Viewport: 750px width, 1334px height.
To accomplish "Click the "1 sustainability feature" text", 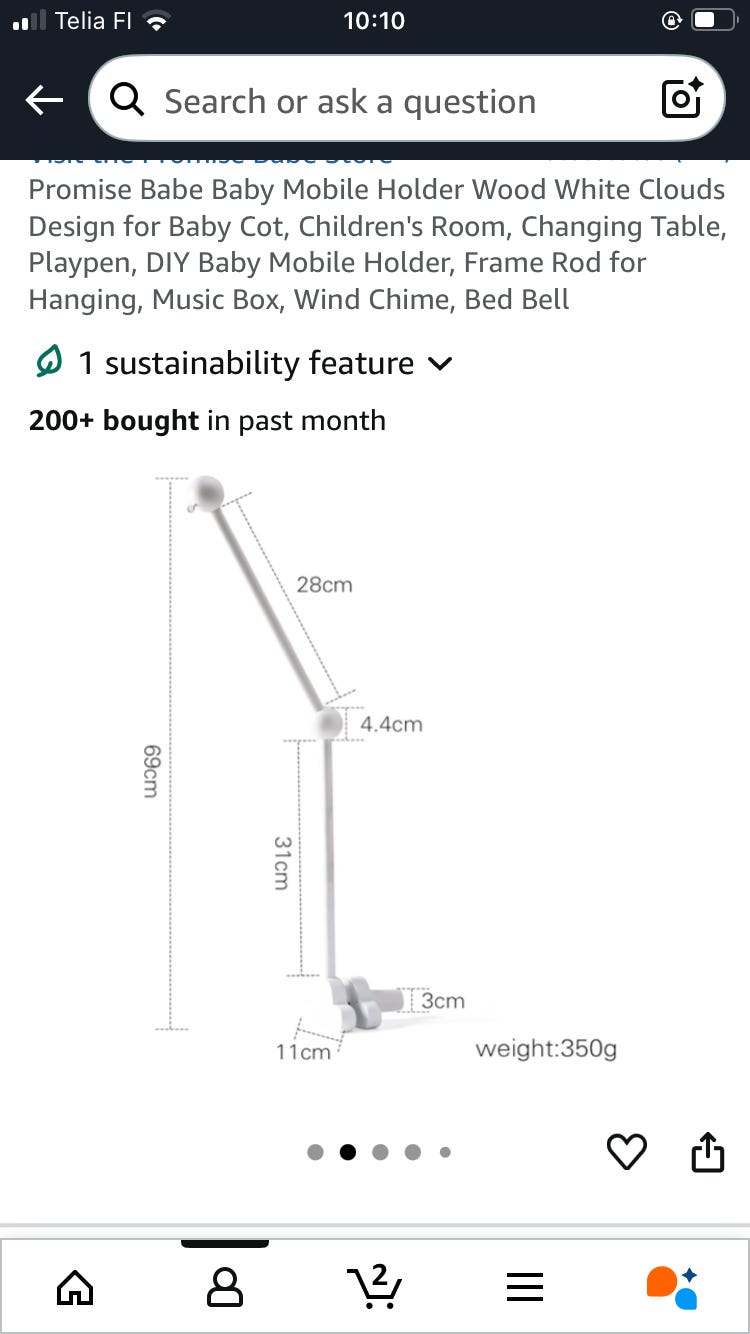I will [246, 363].
